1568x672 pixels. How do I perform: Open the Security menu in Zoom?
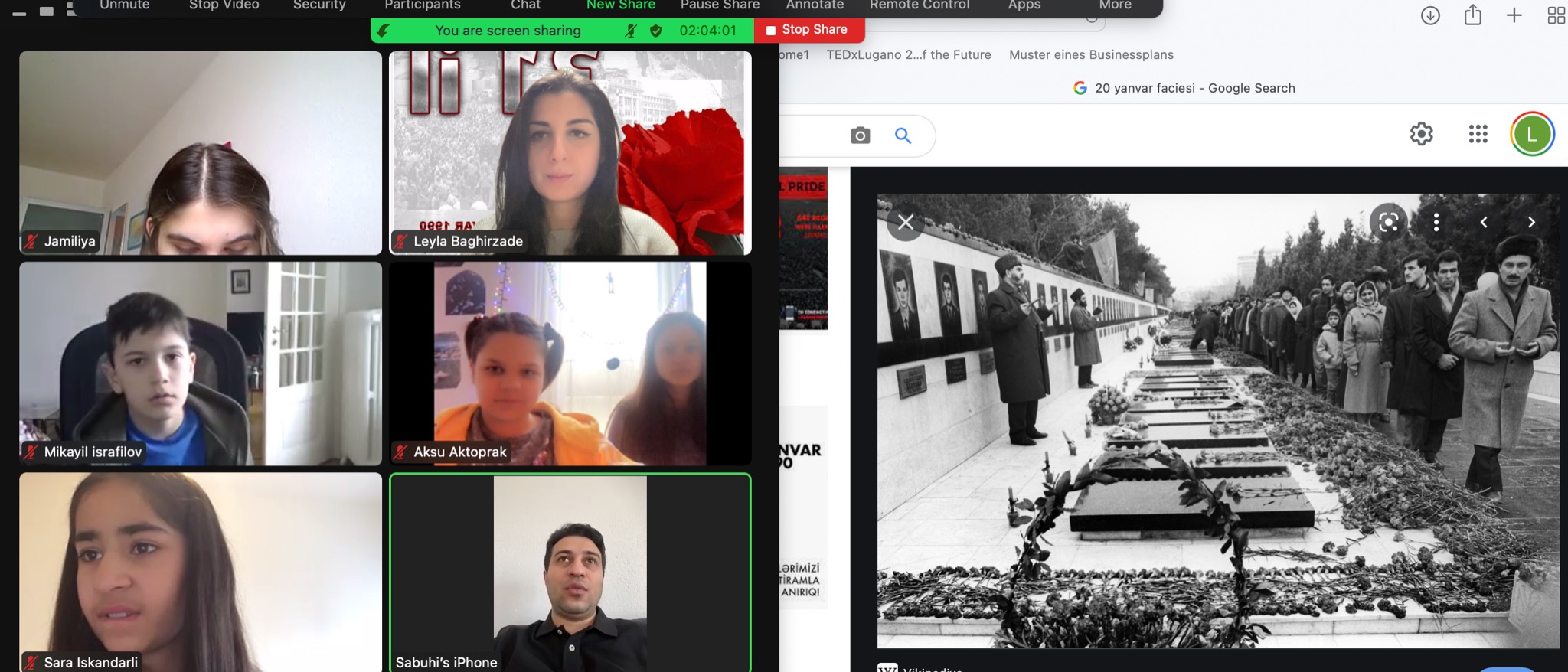coord(319,5)
